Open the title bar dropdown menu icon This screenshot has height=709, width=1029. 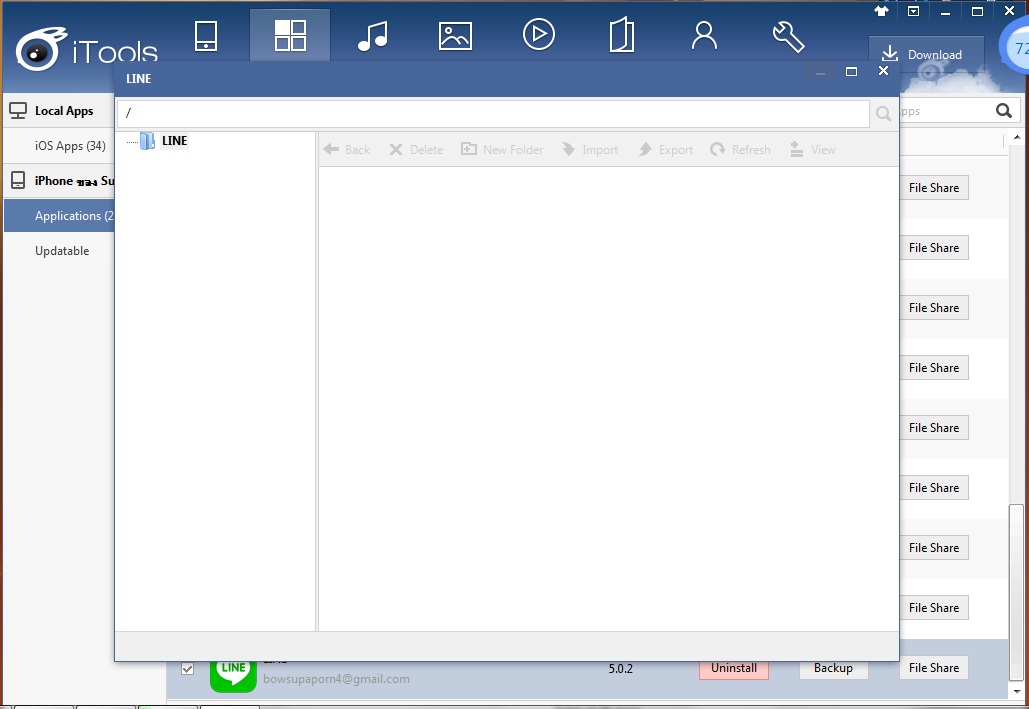click(914, 11)
